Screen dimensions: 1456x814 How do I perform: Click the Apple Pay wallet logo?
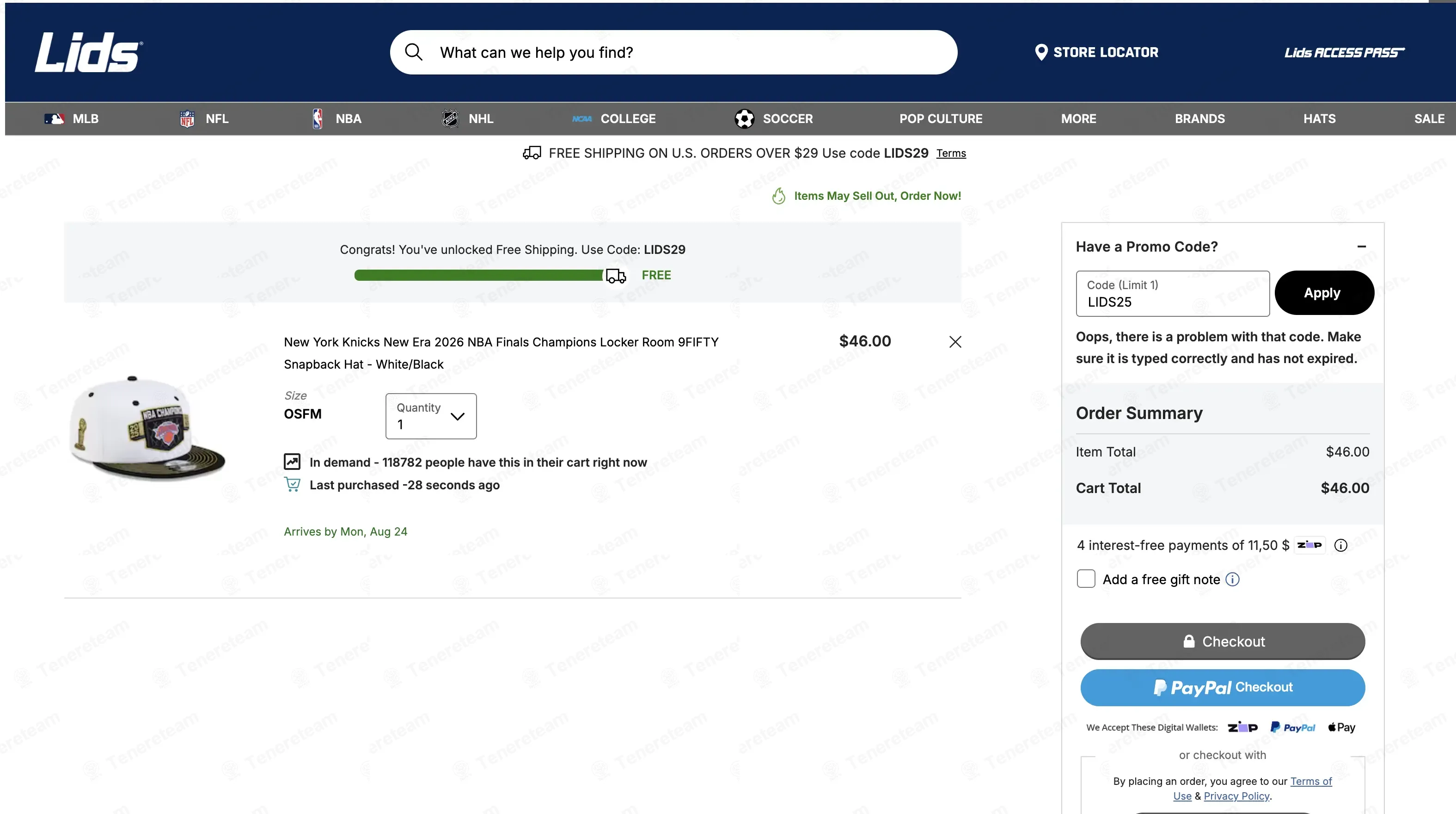1341,727
